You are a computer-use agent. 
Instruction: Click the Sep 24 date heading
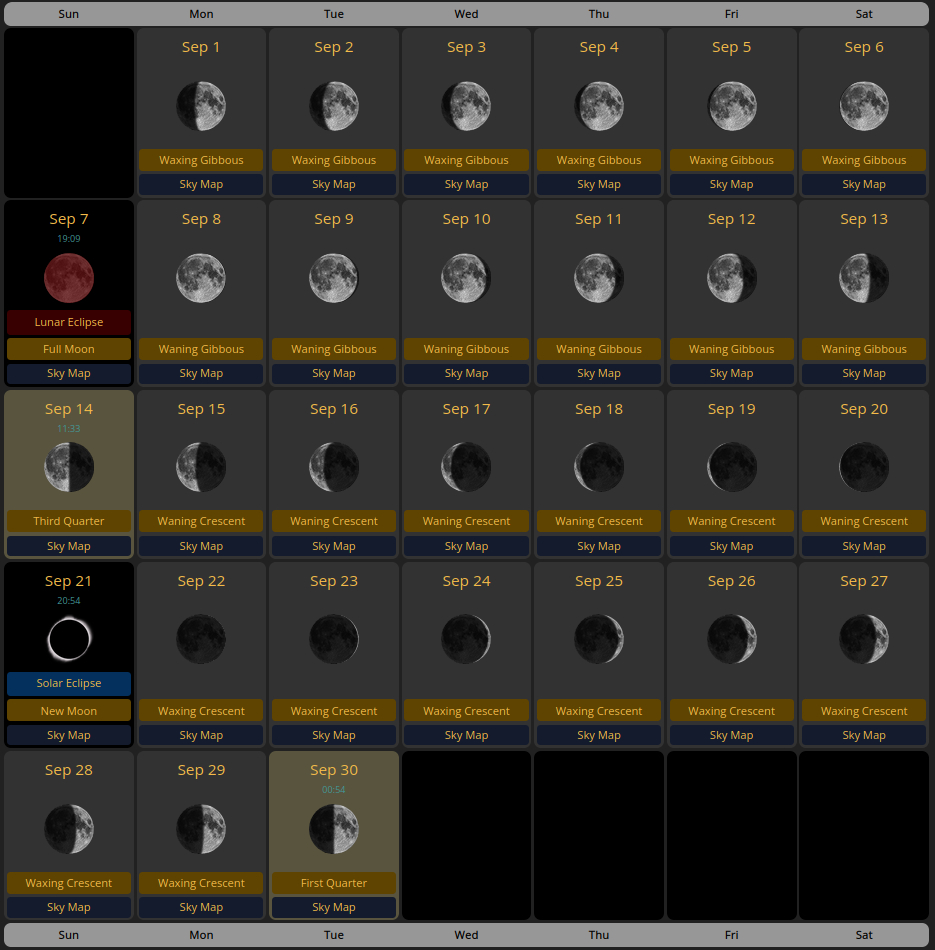(466, 581)
